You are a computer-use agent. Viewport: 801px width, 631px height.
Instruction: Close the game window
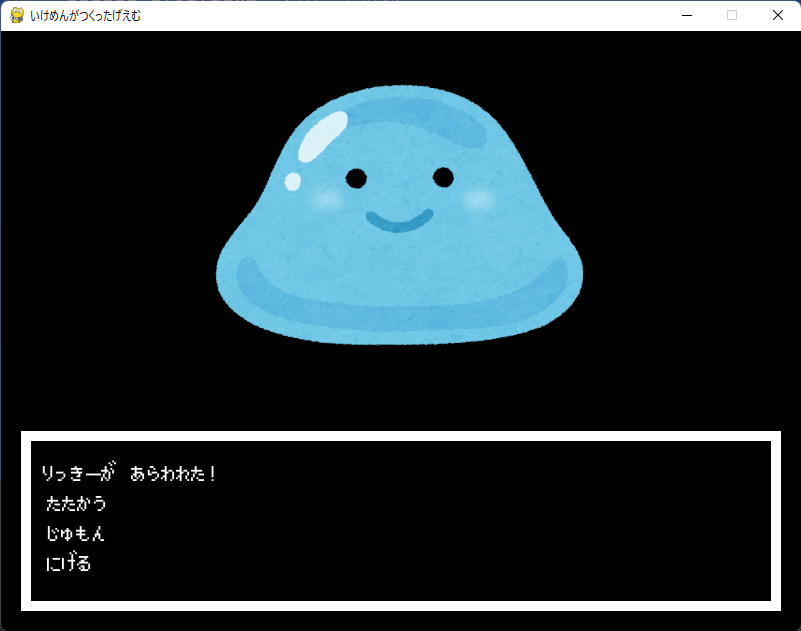click(778, 15)
